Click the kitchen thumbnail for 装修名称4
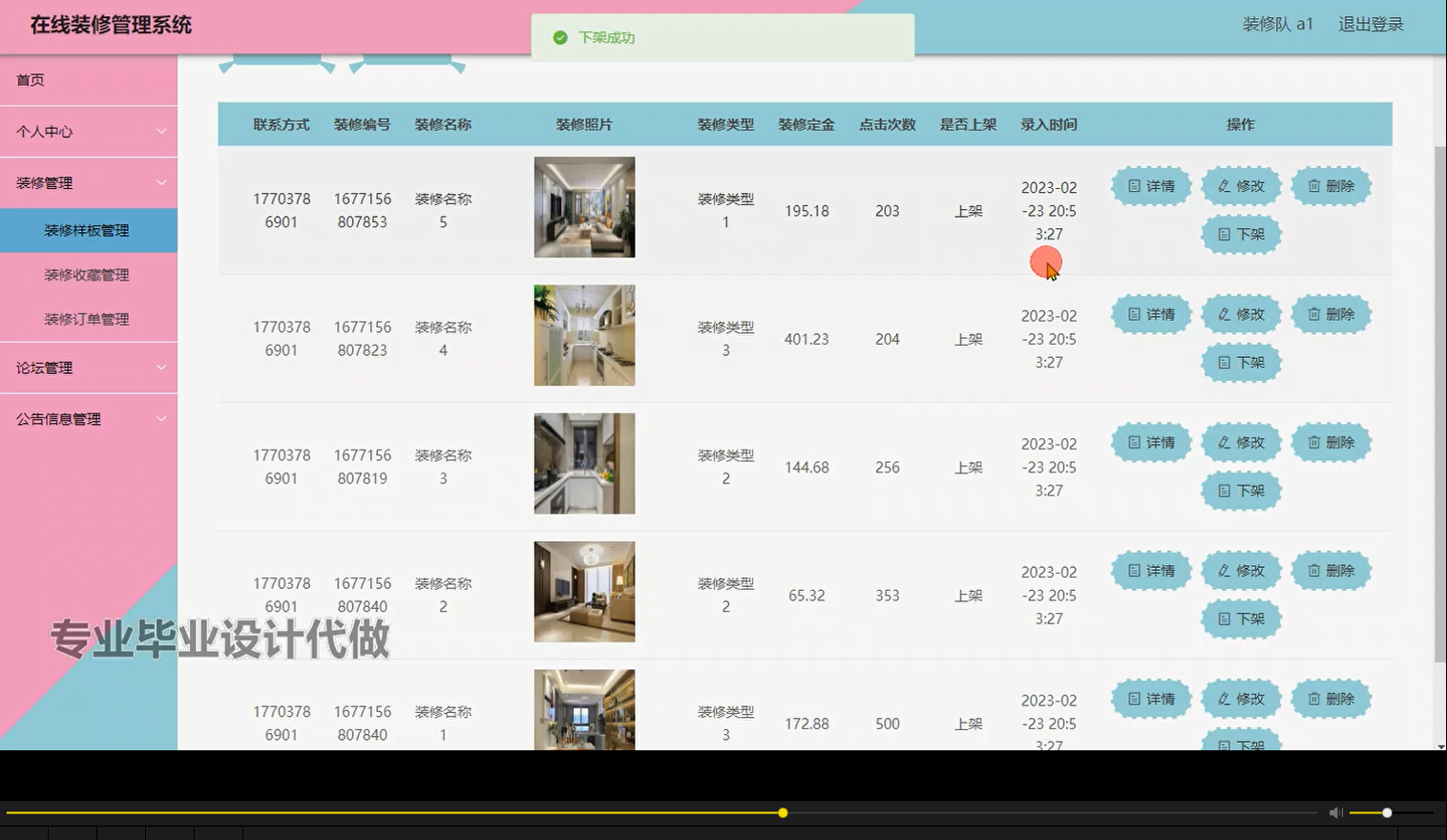 tap(583, 335)
